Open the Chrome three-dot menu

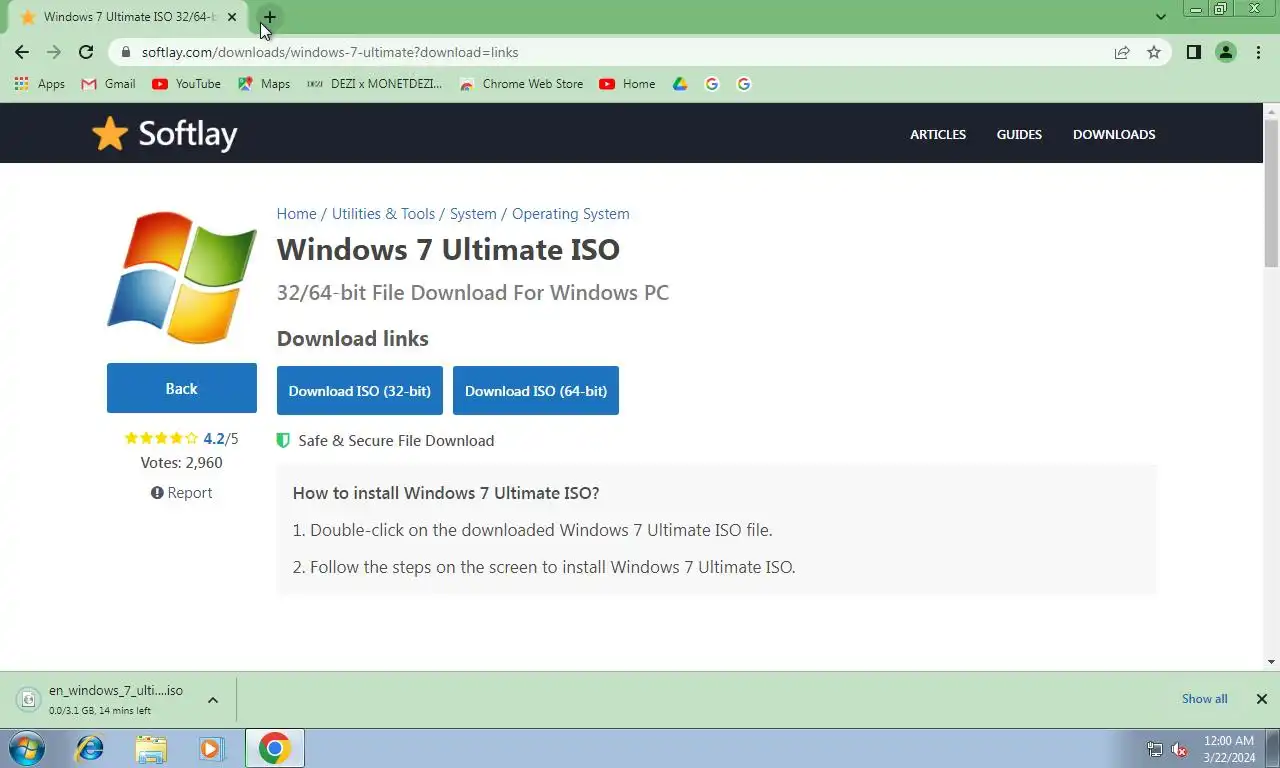point(1258,52)
